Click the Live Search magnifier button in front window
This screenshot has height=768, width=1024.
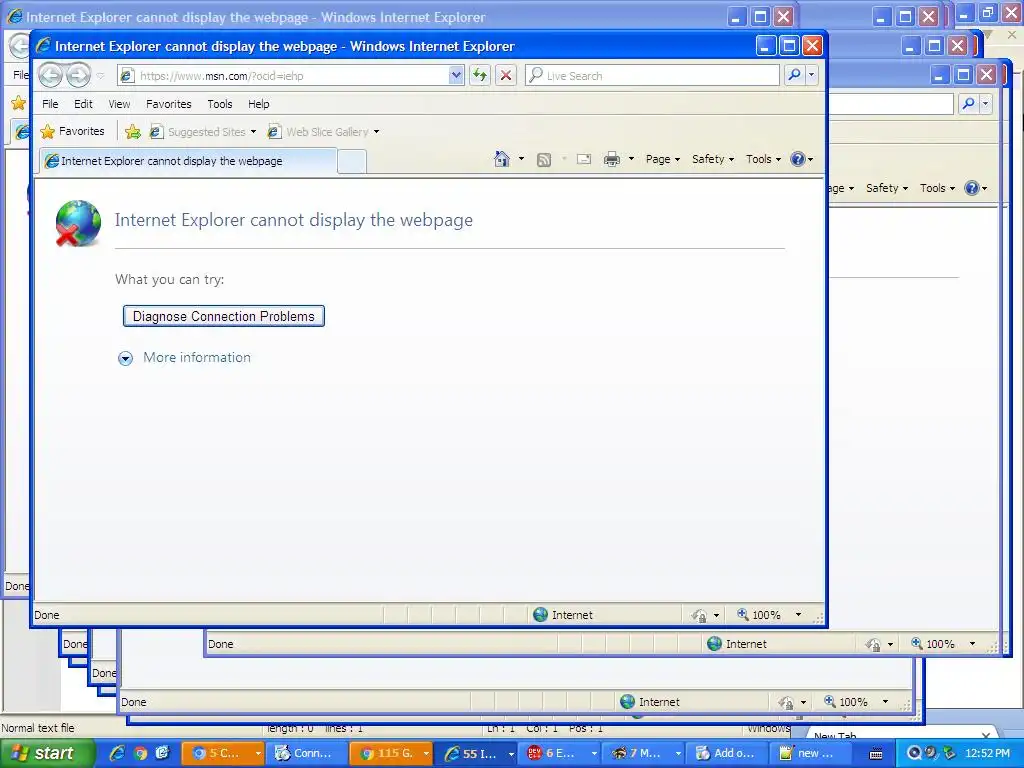click(793, 75)
